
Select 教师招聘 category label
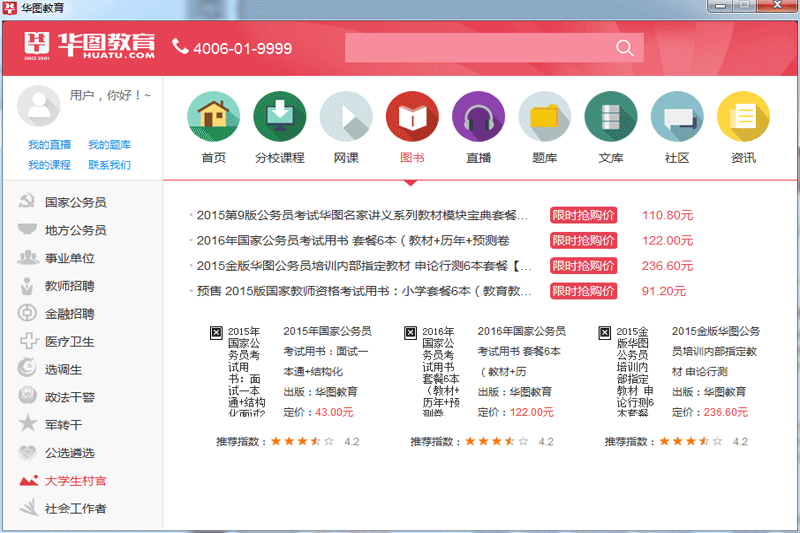[x=69, y=286]
